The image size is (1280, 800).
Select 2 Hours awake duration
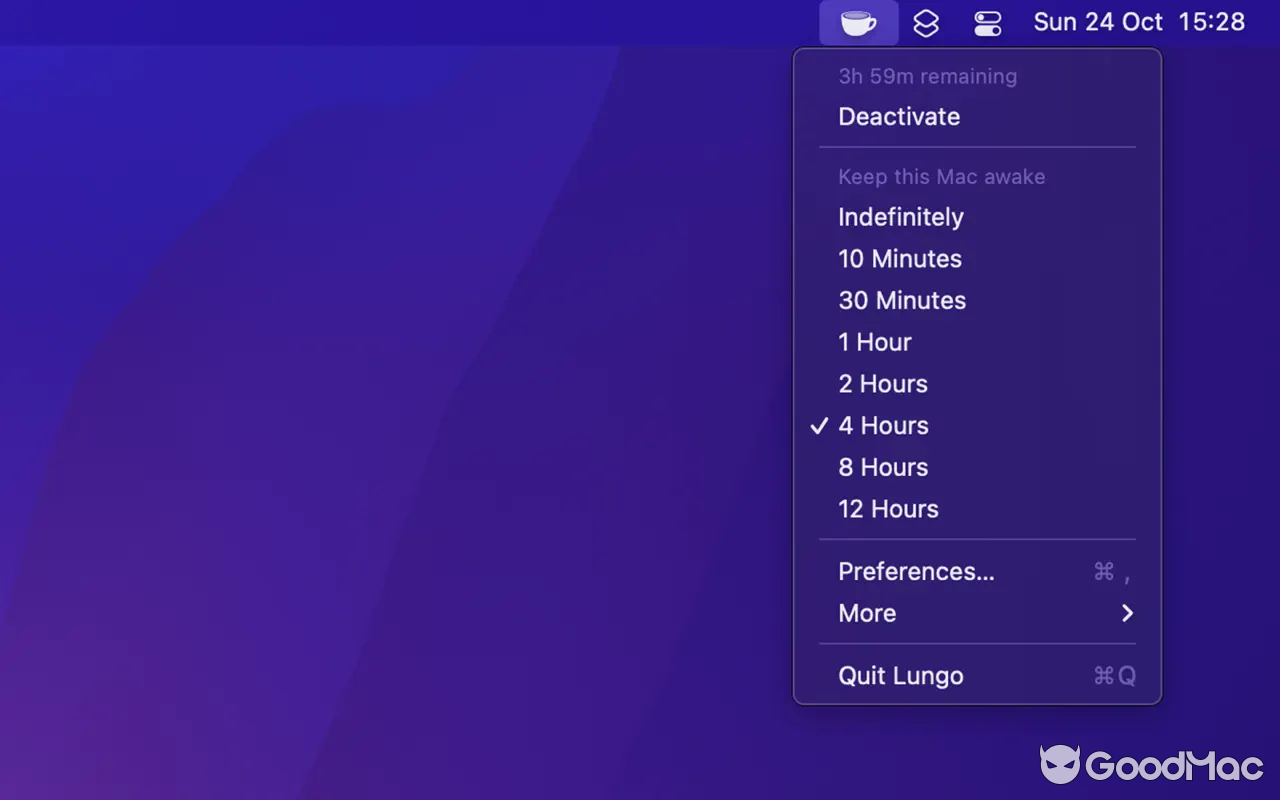[882, 384]
